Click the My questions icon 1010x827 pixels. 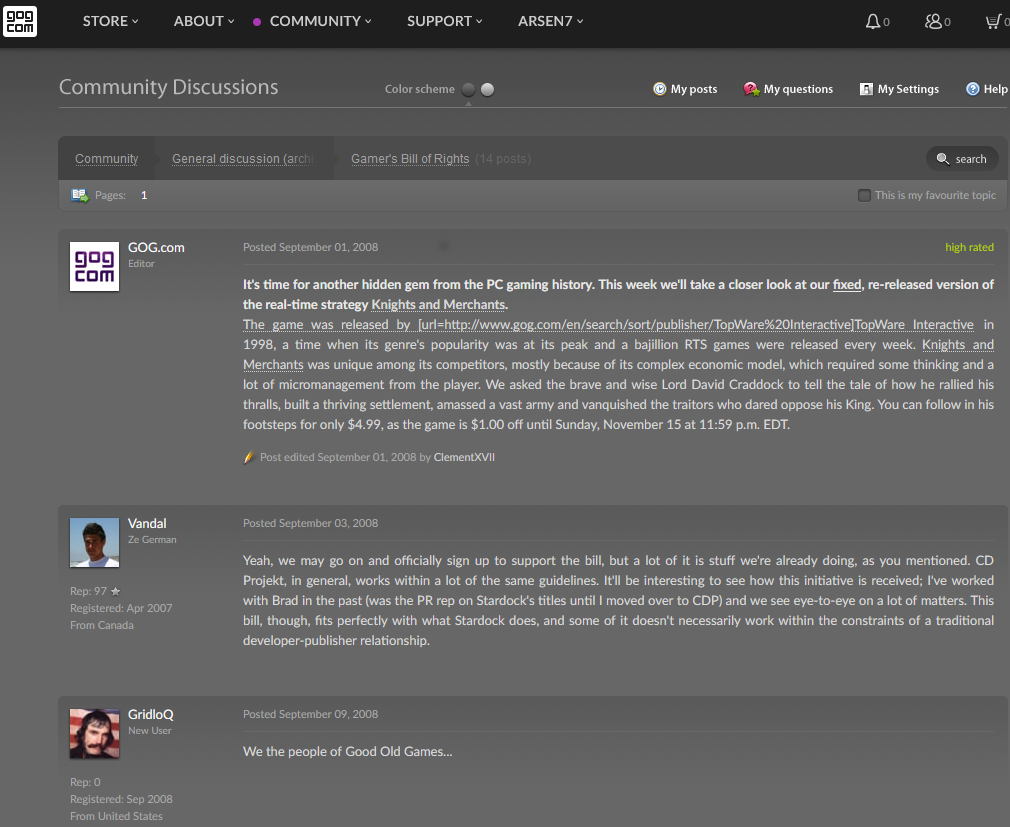(x=751, y=89)
